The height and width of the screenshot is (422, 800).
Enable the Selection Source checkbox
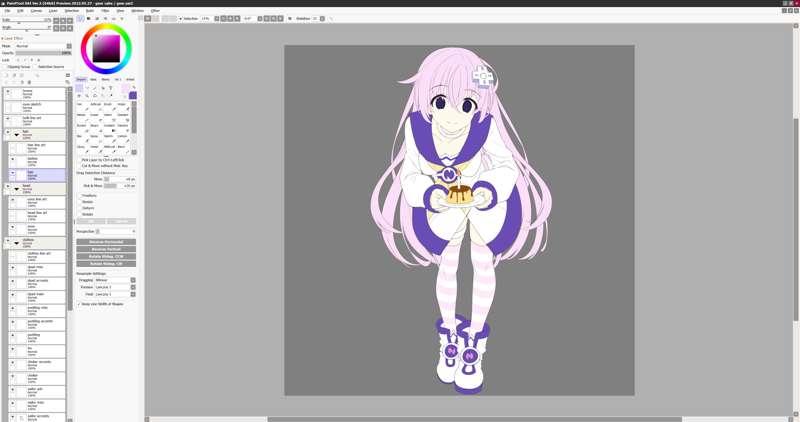point(36,67)
